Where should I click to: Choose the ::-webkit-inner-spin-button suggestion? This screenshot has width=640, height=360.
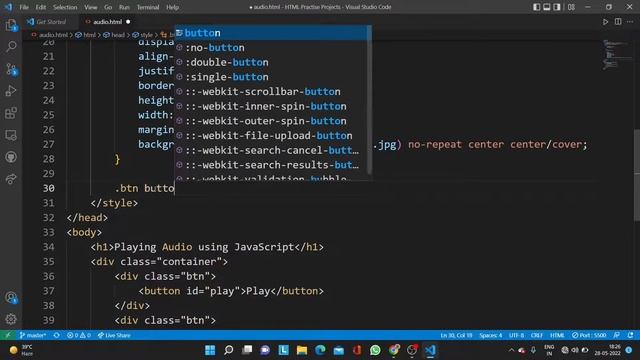(271, 106)
